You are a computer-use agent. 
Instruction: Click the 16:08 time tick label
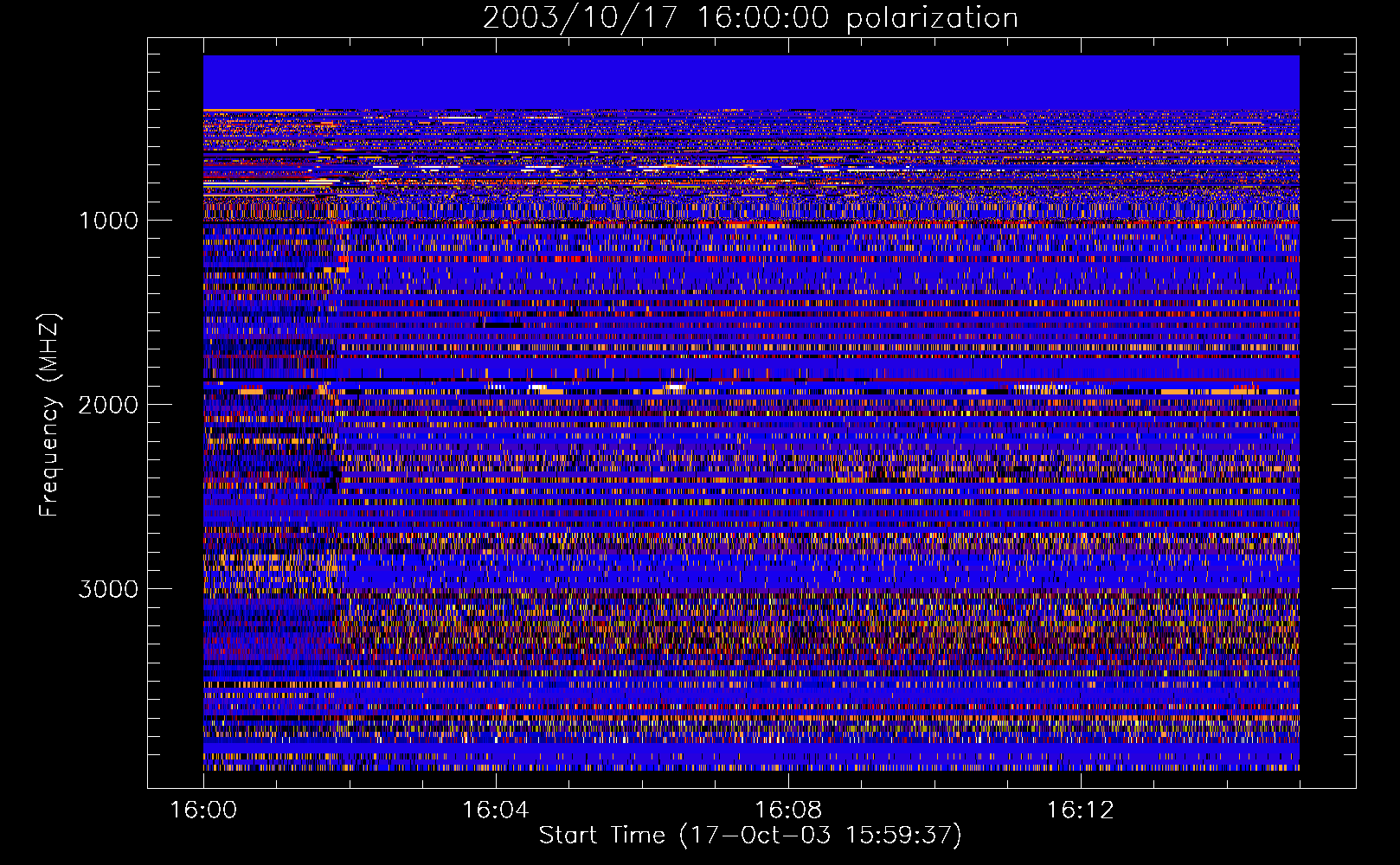click(787, 811)
